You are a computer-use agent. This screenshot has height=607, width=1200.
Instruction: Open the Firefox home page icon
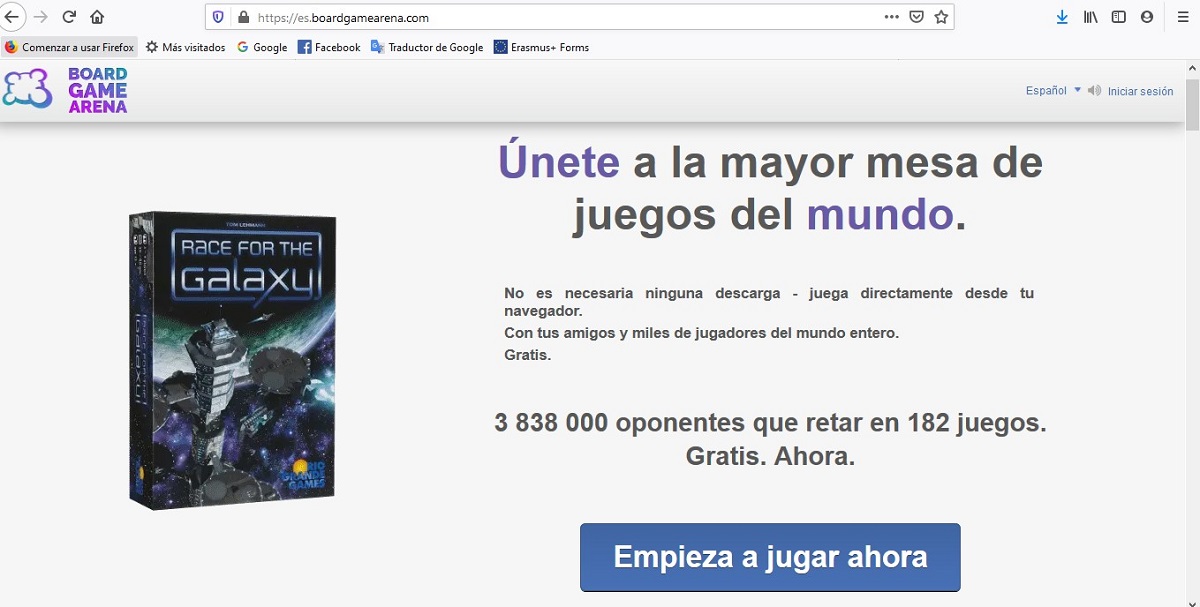(x=97, y=17)
